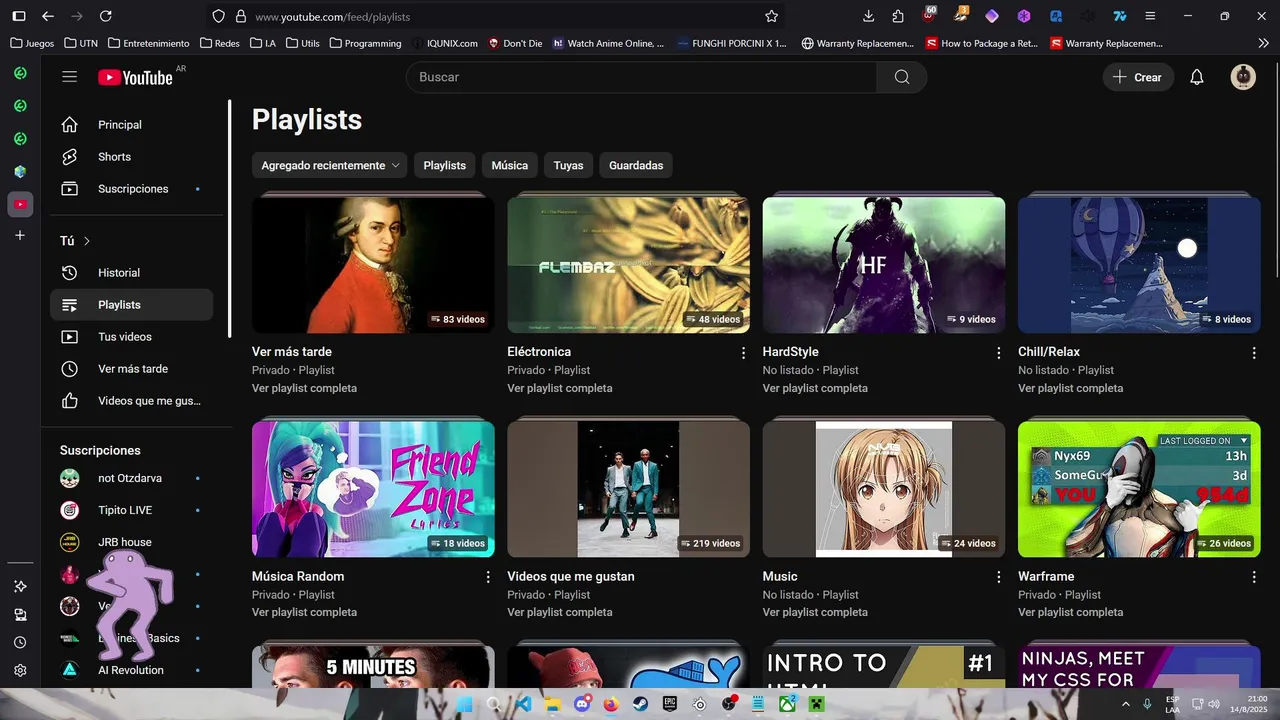Viewport: 1280px width, 720px height.
Task: Open the AI Revolution subscription channel
Action: point(131,670)
